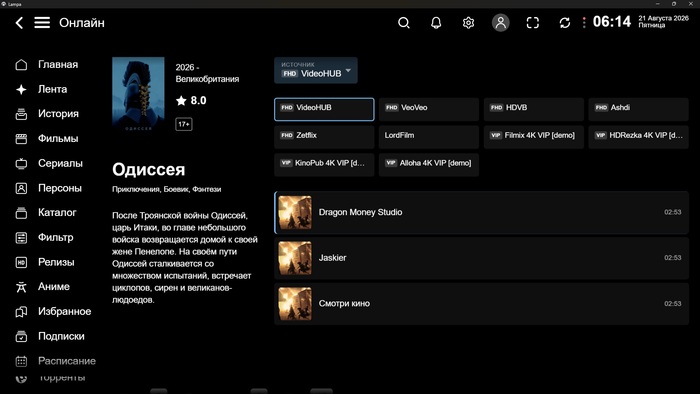
Task: Click the red three-dot indicator
Action: [584, 23]
